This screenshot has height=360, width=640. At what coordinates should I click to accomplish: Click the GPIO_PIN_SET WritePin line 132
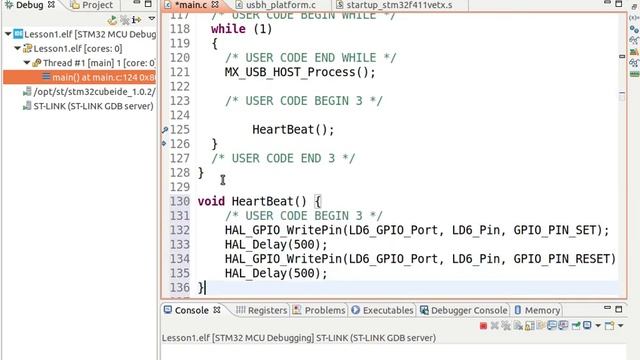(417, 230)
